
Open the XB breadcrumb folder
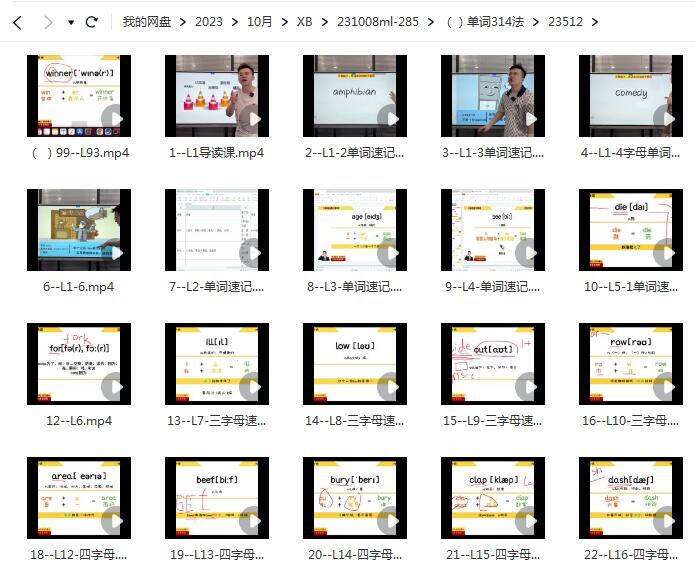(305, 22)
